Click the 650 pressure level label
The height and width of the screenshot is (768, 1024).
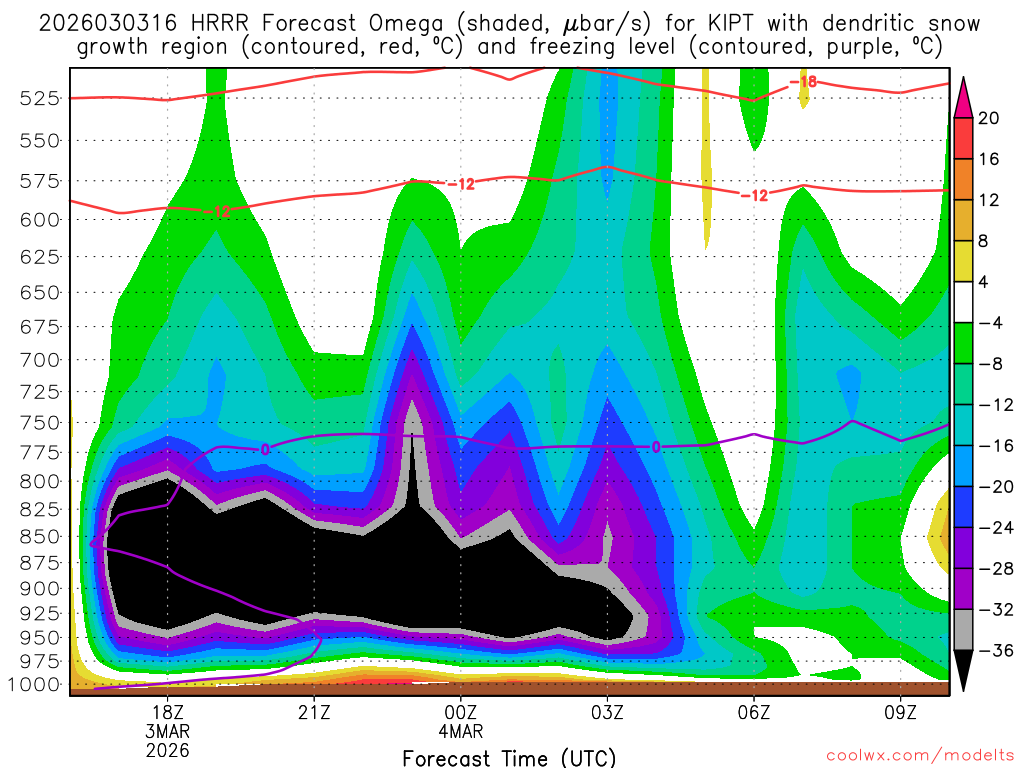tap(40, 293)
